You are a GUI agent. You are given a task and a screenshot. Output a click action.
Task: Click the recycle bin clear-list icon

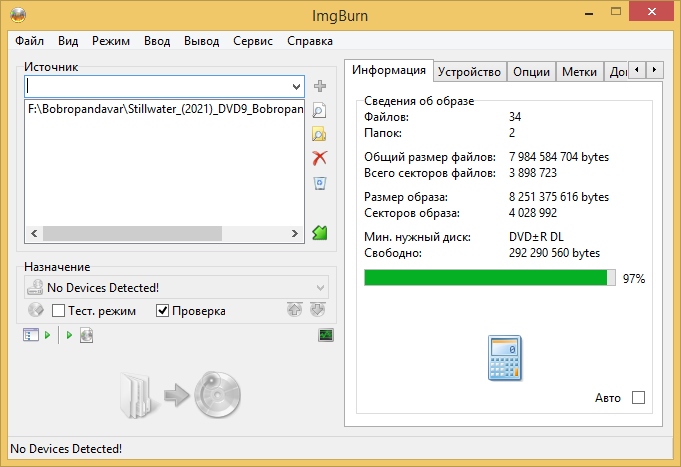coord(320,183)
